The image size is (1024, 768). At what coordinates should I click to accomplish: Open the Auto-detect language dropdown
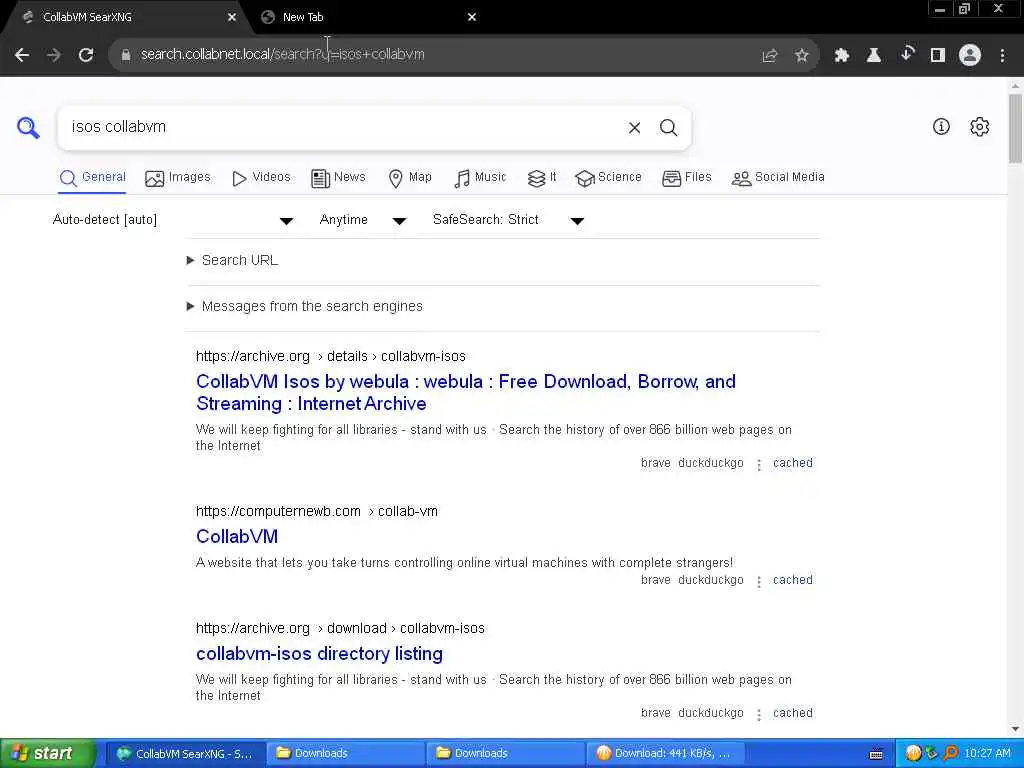point(173,220)
